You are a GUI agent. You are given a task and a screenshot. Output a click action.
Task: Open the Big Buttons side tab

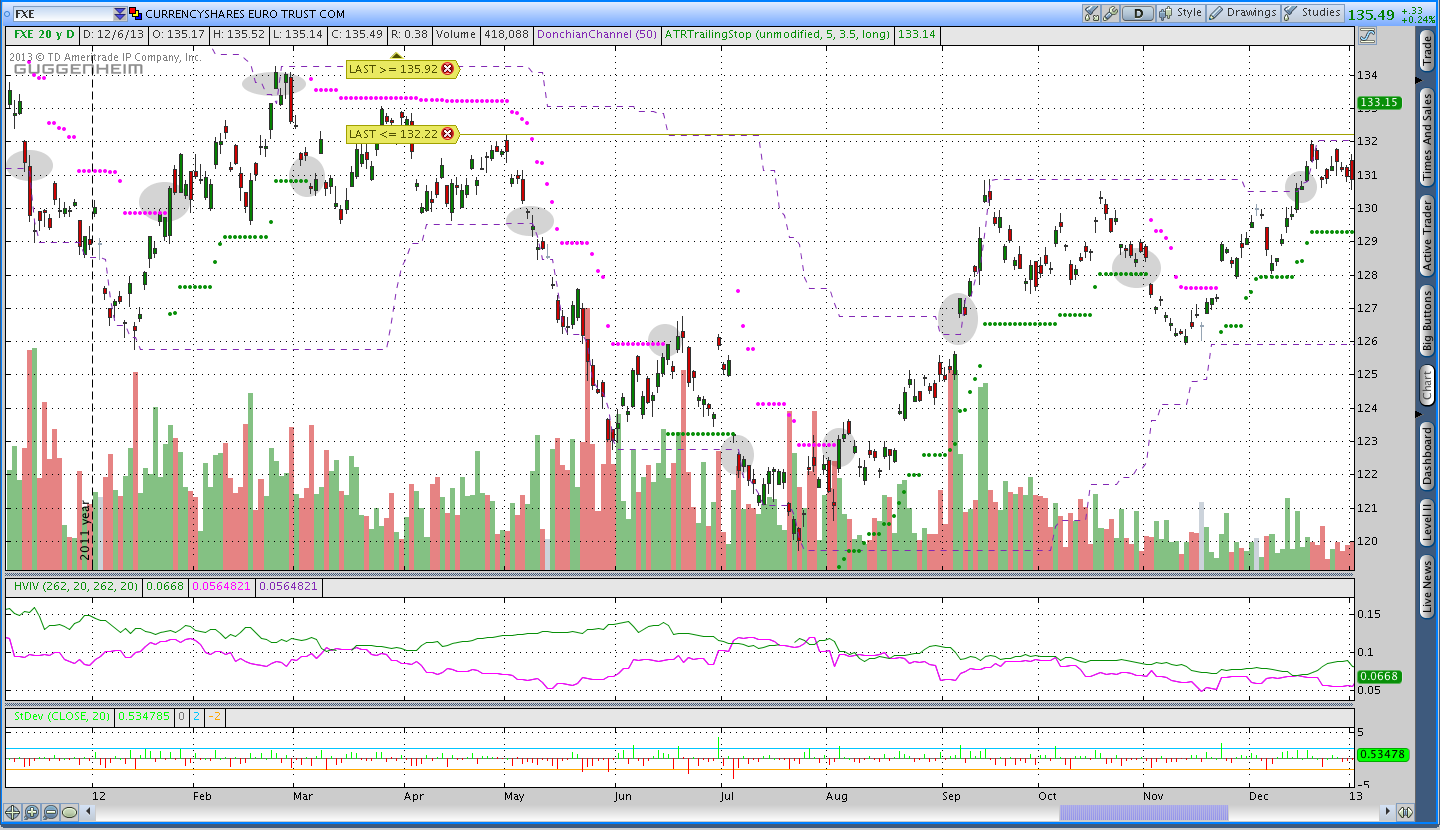[1427, 321]
